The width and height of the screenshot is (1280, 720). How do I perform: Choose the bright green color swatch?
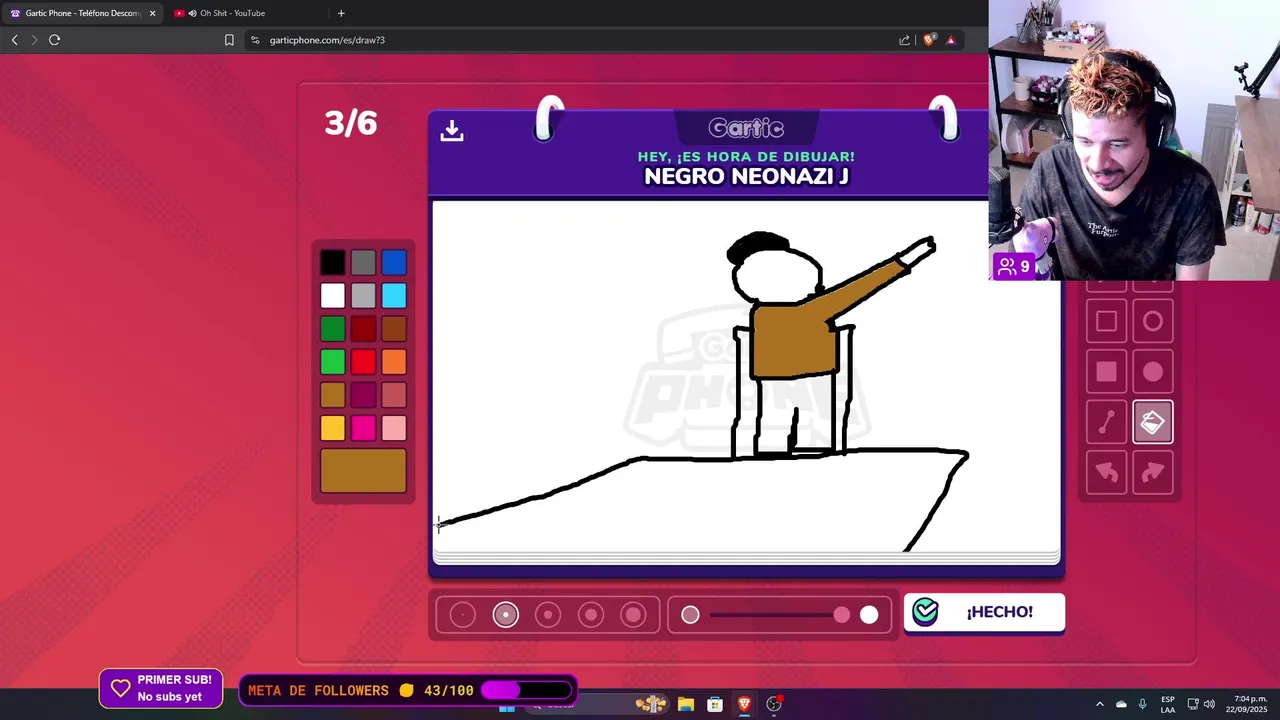pos(333,362)
